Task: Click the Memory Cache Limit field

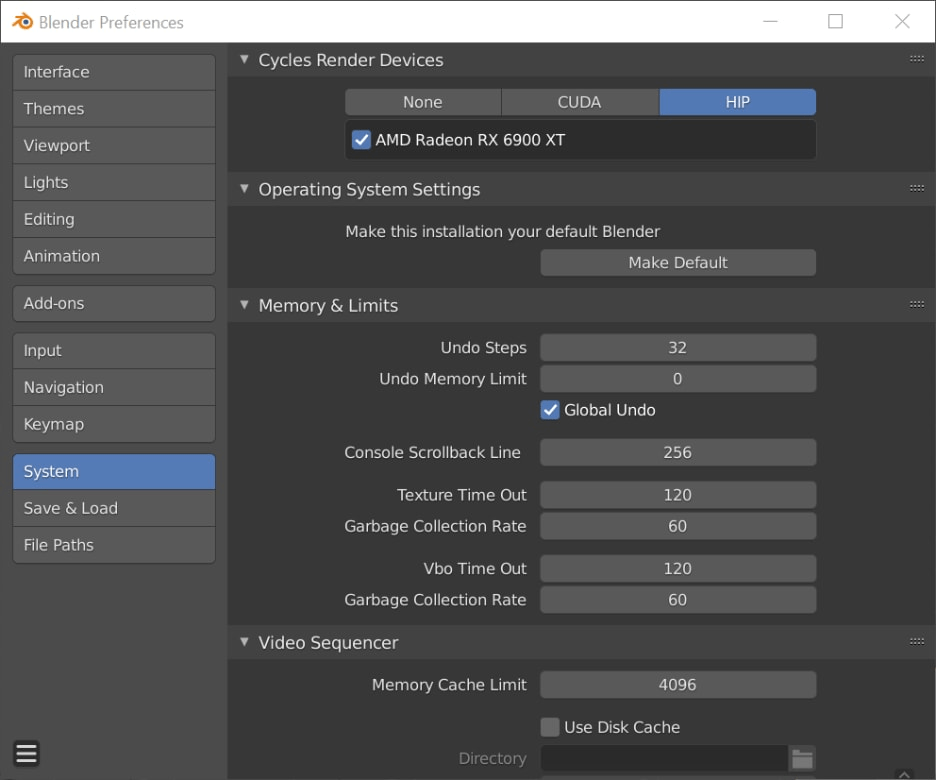Action: tap(678, 685)
